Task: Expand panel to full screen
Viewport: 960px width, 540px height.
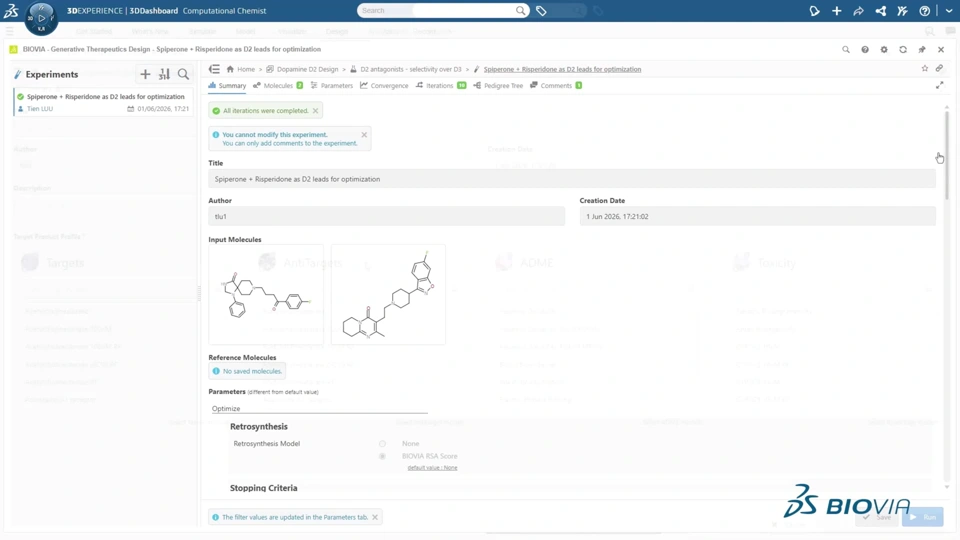Action: pos(939,86)
